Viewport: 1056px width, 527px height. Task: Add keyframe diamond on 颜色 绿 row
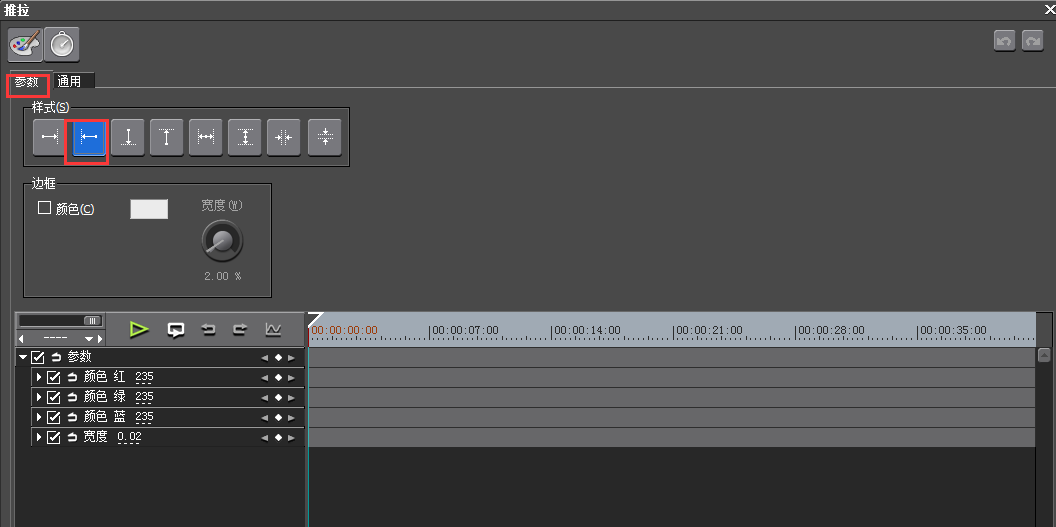pos(278,398)
